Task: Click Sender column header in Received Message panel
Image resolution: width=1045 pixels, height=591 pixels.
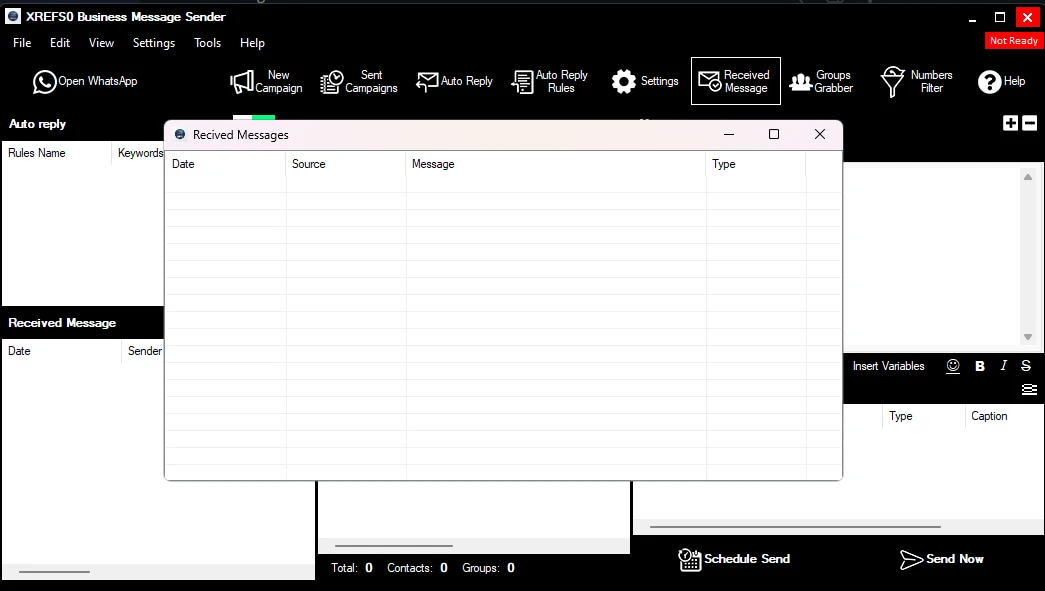Action: (x=144, y=351)
